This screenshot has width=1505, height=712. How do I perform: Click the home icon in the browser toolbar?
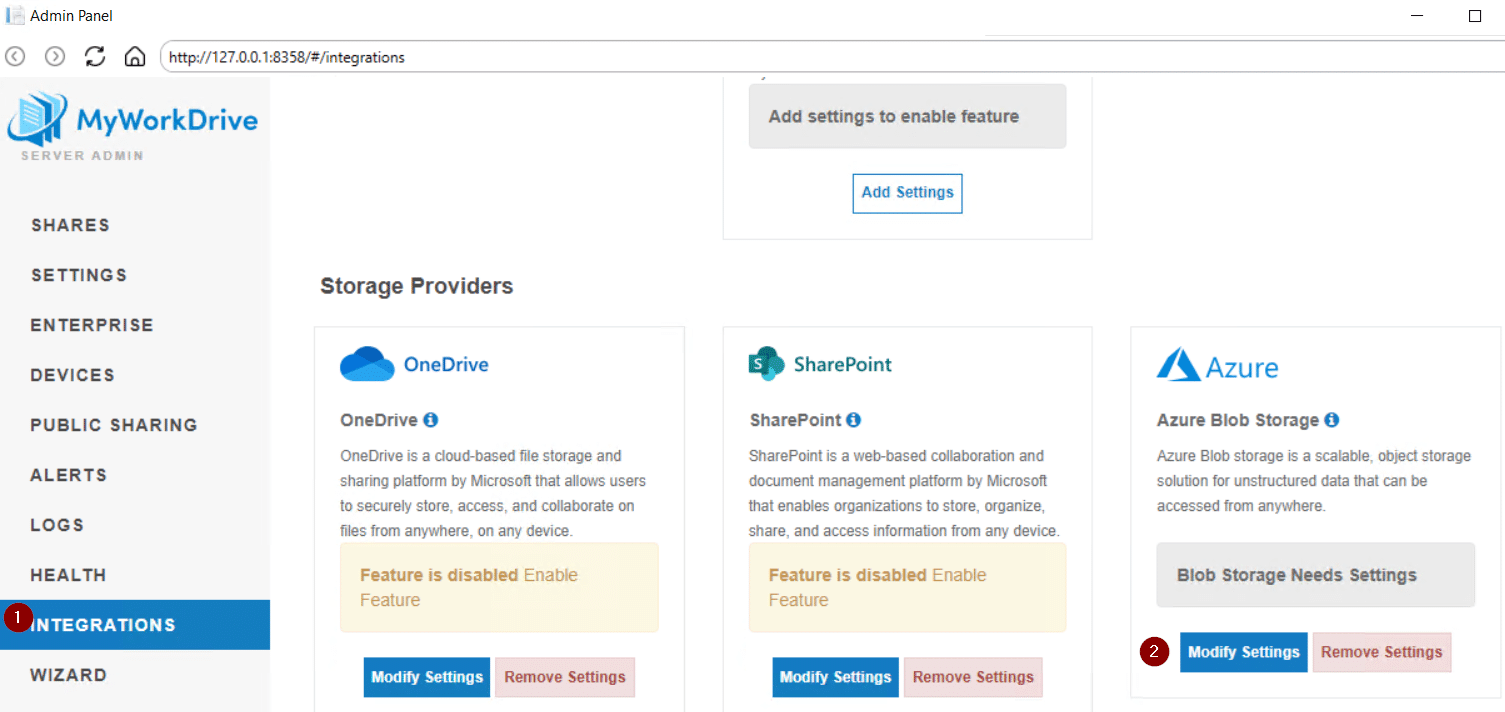pyautogui.click(x=135, y=57)
